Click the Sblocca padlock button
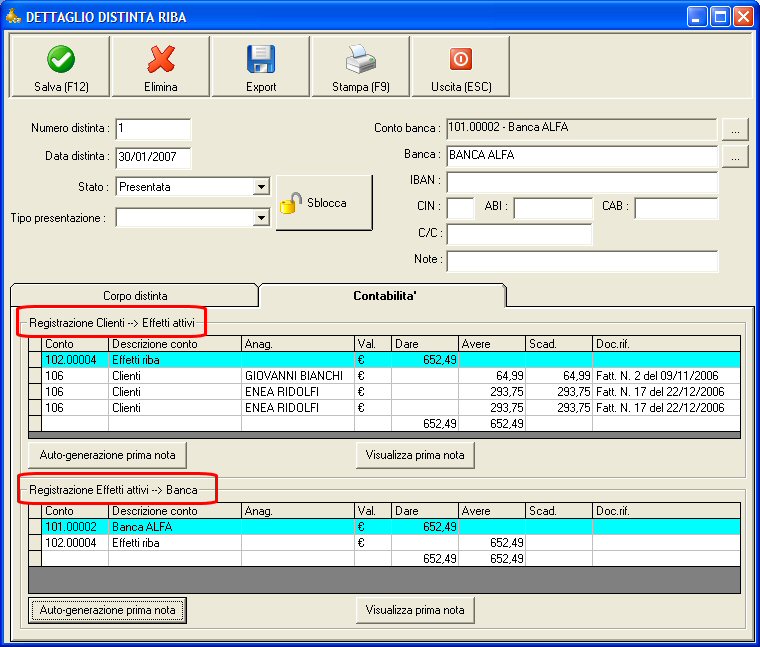760x647 pixels. click(x=323, y=203)
